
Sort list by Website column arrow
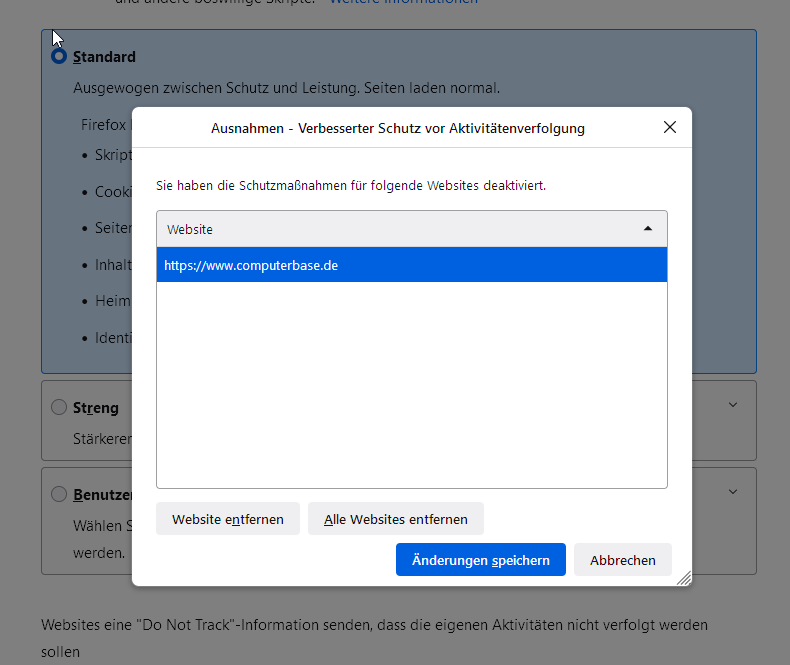tap(648, 229)
